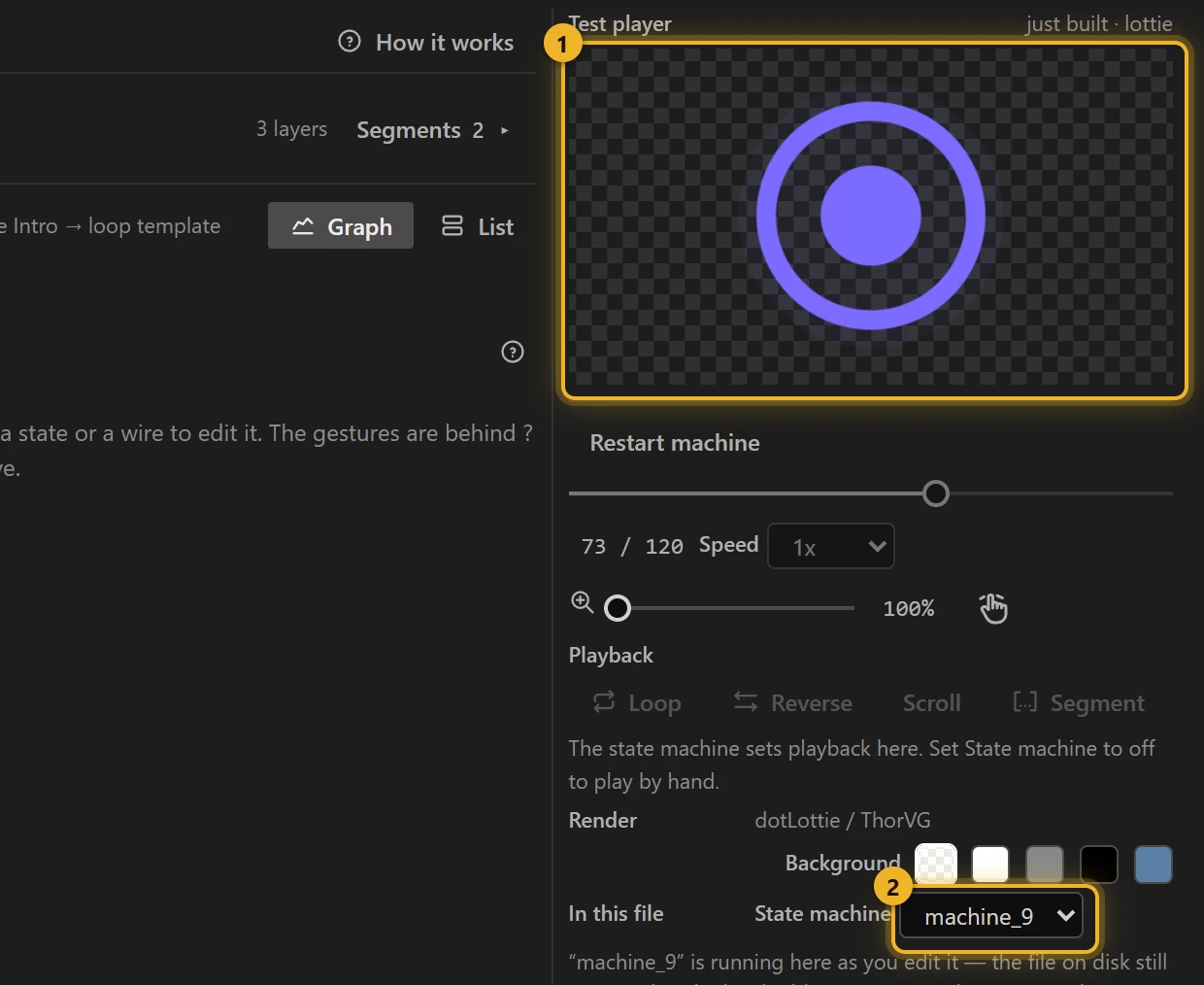Image resolution: width=1204 pixels, height=985 pixels.
Task: Toggle Reverse playback
Action: 792,702
